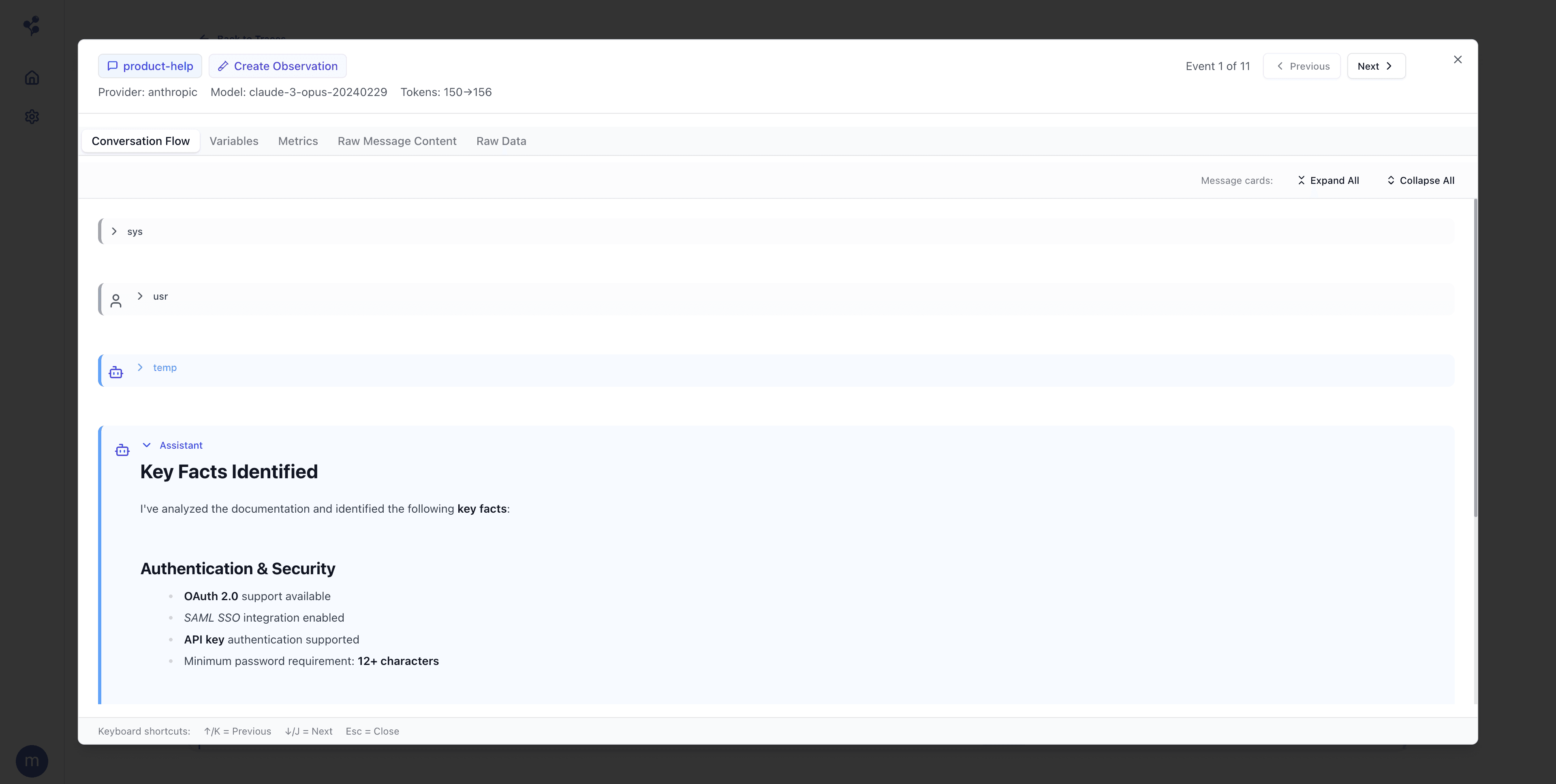Collapse the Assistant message via its chevron

pyautogui.click(x=147, y=445)
